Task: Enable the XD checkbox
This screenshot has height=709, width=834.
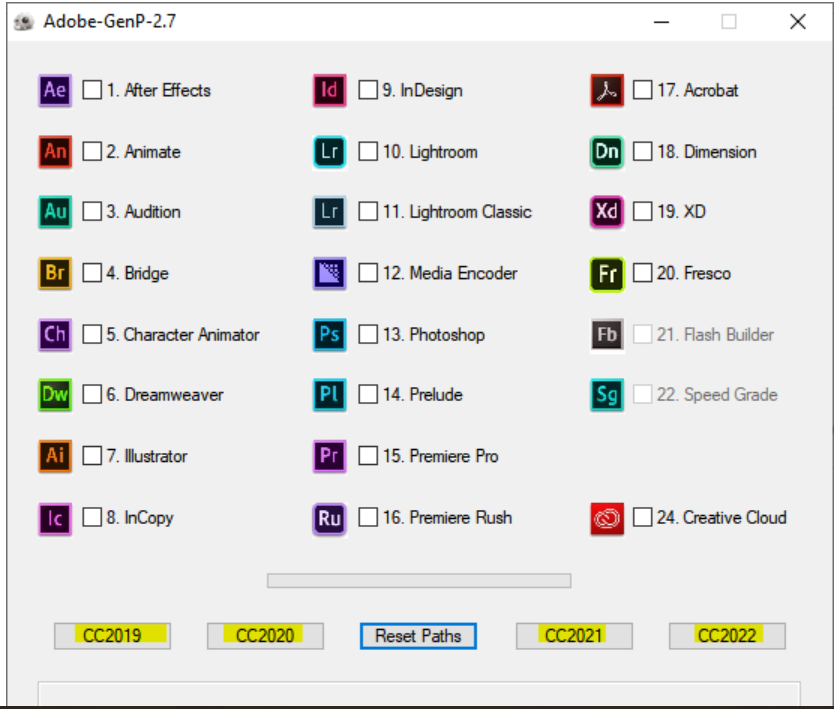Action: [x=643, y=211]
